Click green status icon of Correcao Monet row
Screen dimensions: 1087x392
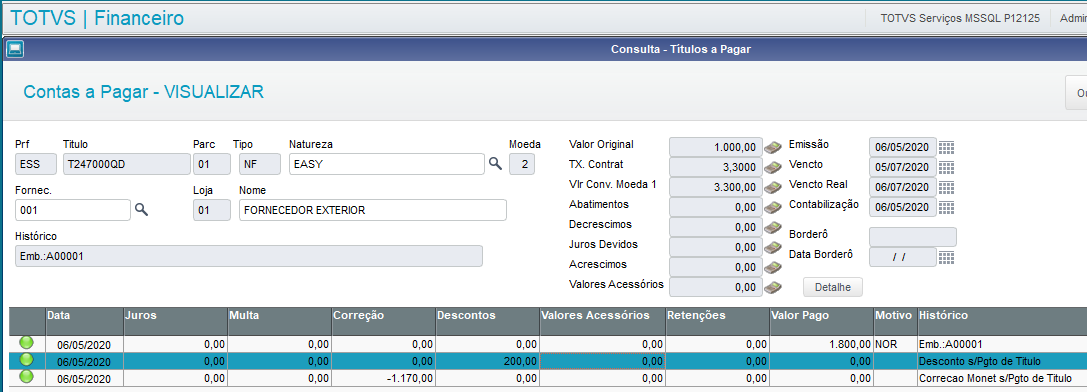point(26,377)
